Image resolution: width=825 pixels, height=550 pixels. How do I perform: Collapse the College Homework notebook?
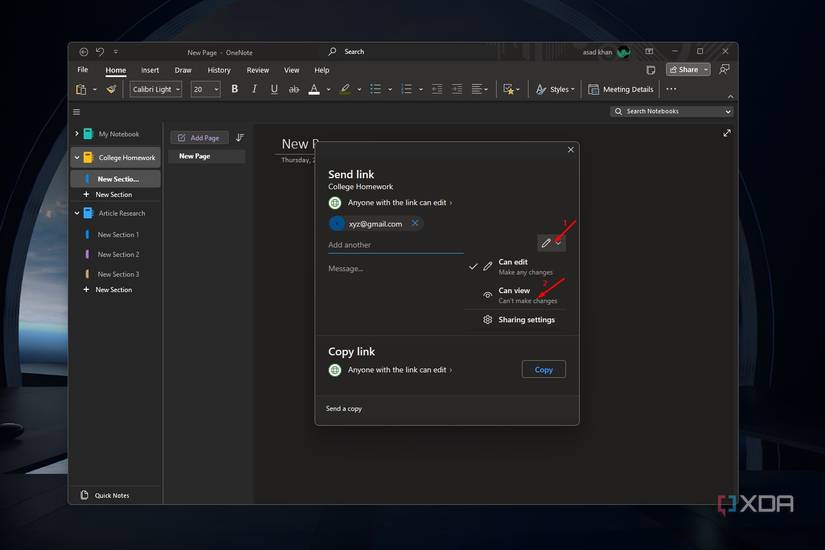(77, 157)
